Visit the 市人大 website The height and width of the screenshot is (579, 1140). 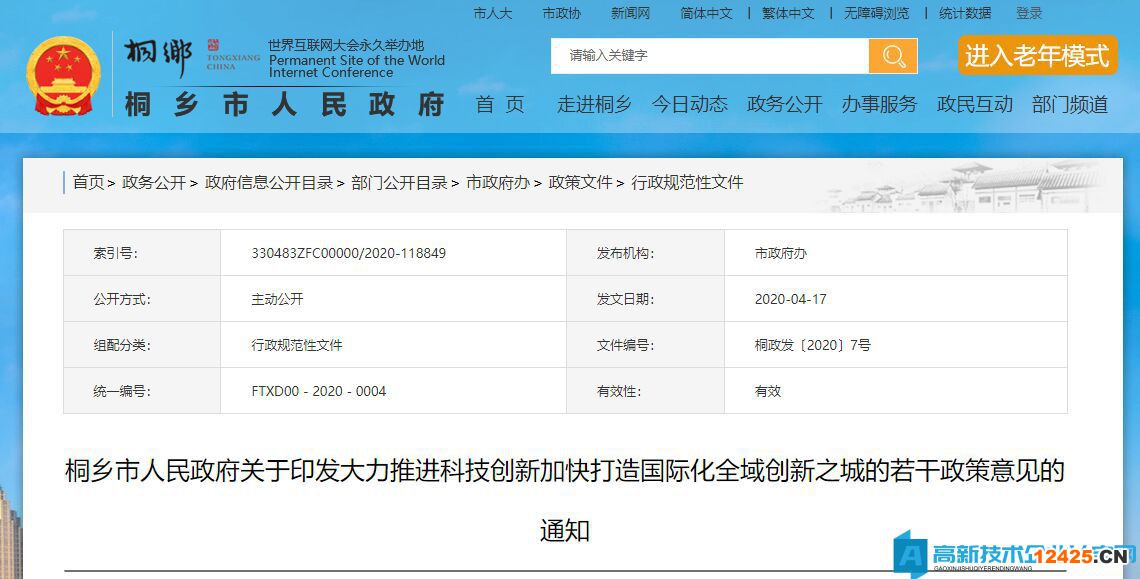click(x=491, y=13)
